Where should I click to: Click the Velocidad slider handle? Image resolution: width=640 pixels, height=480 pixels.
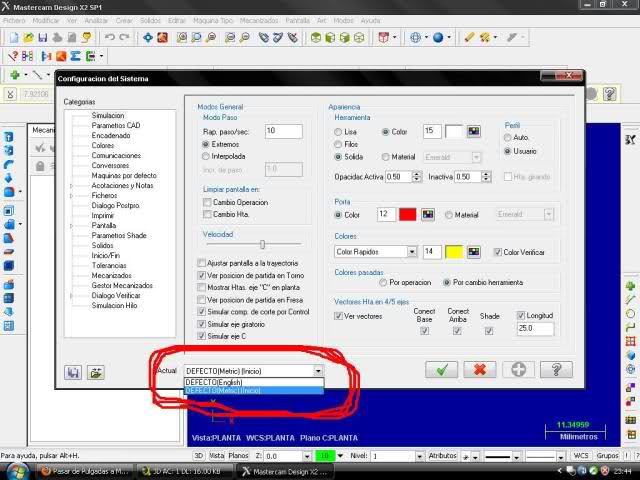[262, 244]
